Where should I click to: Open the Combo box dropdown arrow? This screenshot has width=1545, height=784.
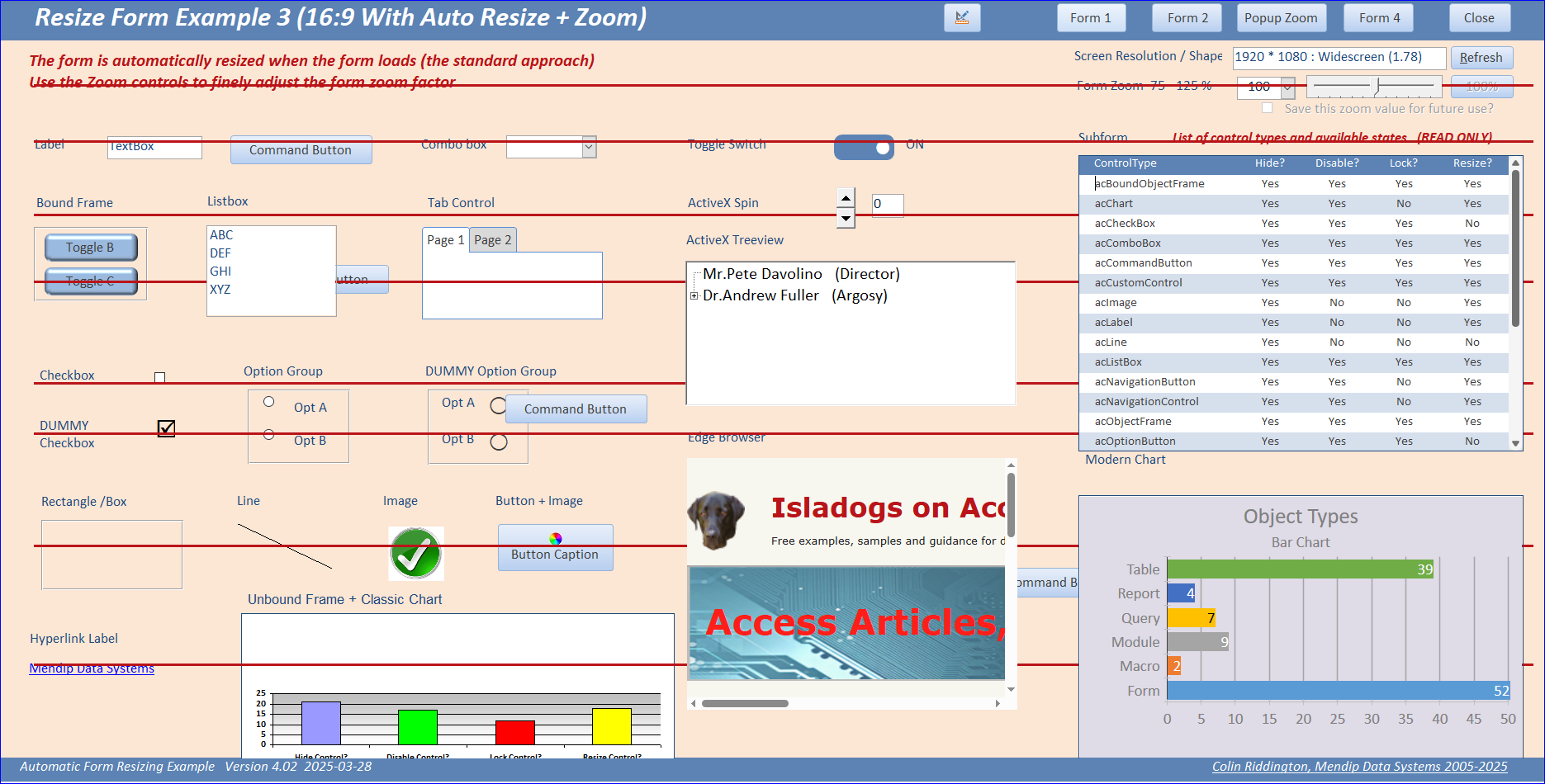[589, 148]
